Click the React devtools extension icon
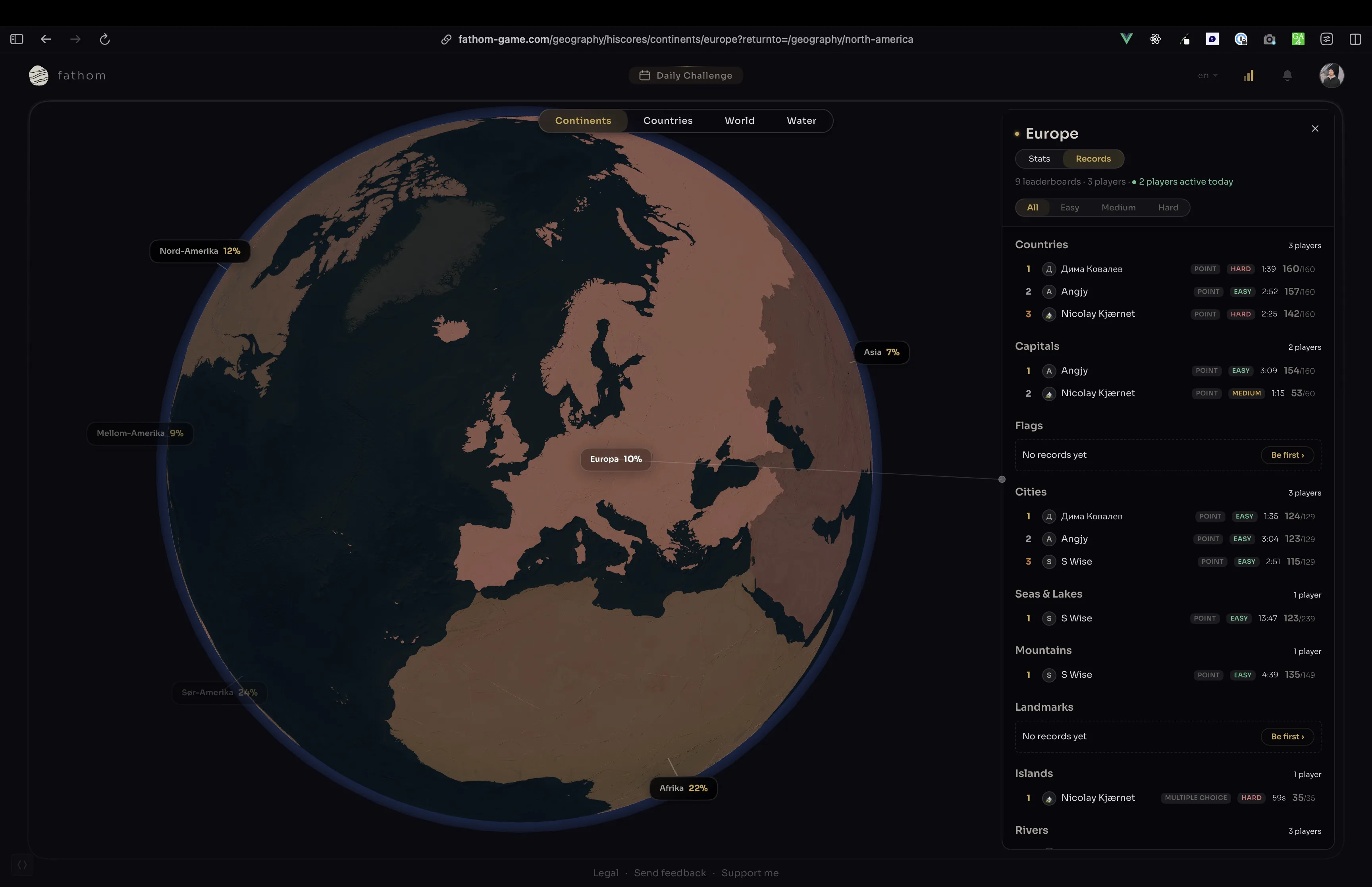 click(x=1155, y=39)
